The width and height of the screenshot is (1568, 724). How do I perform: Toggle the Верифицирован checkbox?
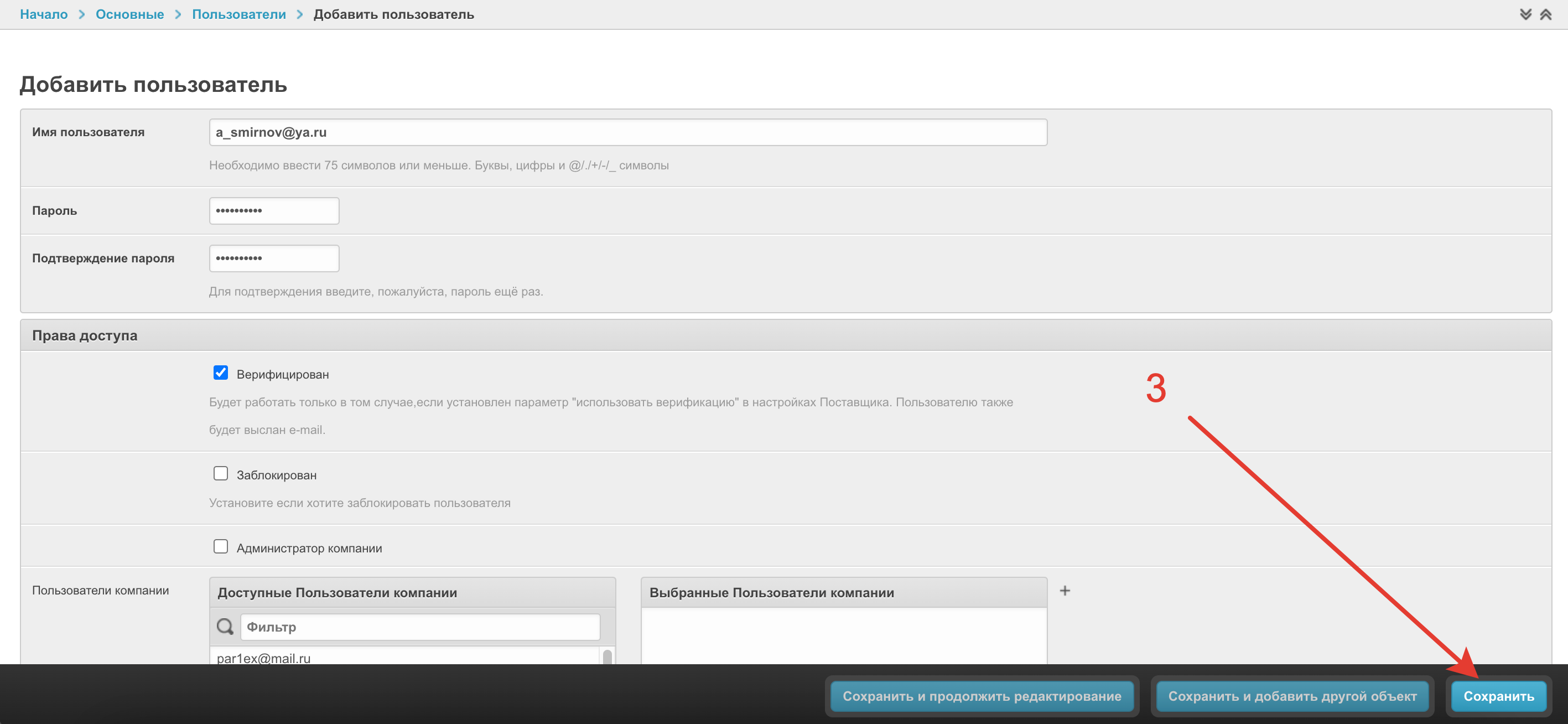click(220, 373)
